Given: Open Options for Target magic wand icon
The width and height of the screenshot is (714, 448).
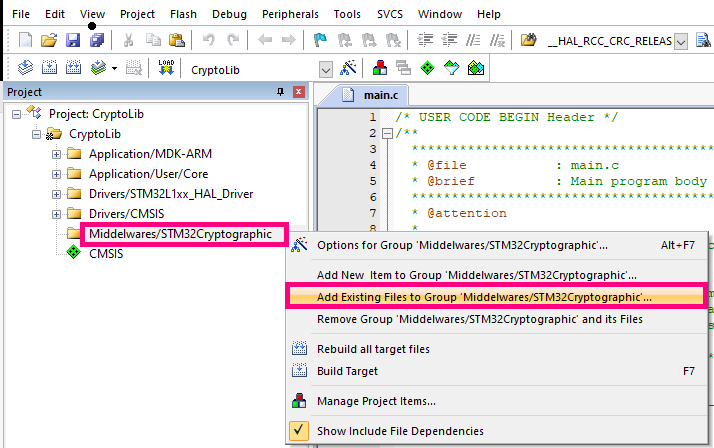Looking at the screenshot, I should (x=348, y=68).
